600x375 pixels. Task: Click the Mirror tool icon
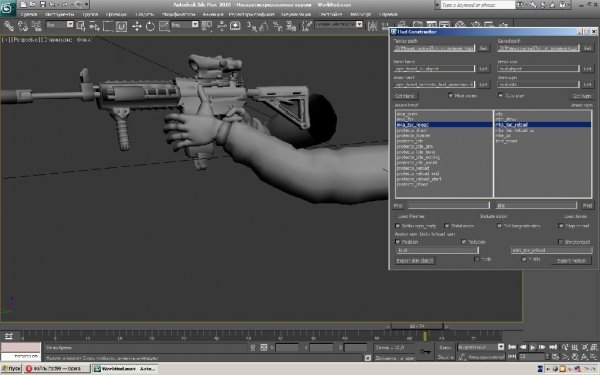click(372, 26)
